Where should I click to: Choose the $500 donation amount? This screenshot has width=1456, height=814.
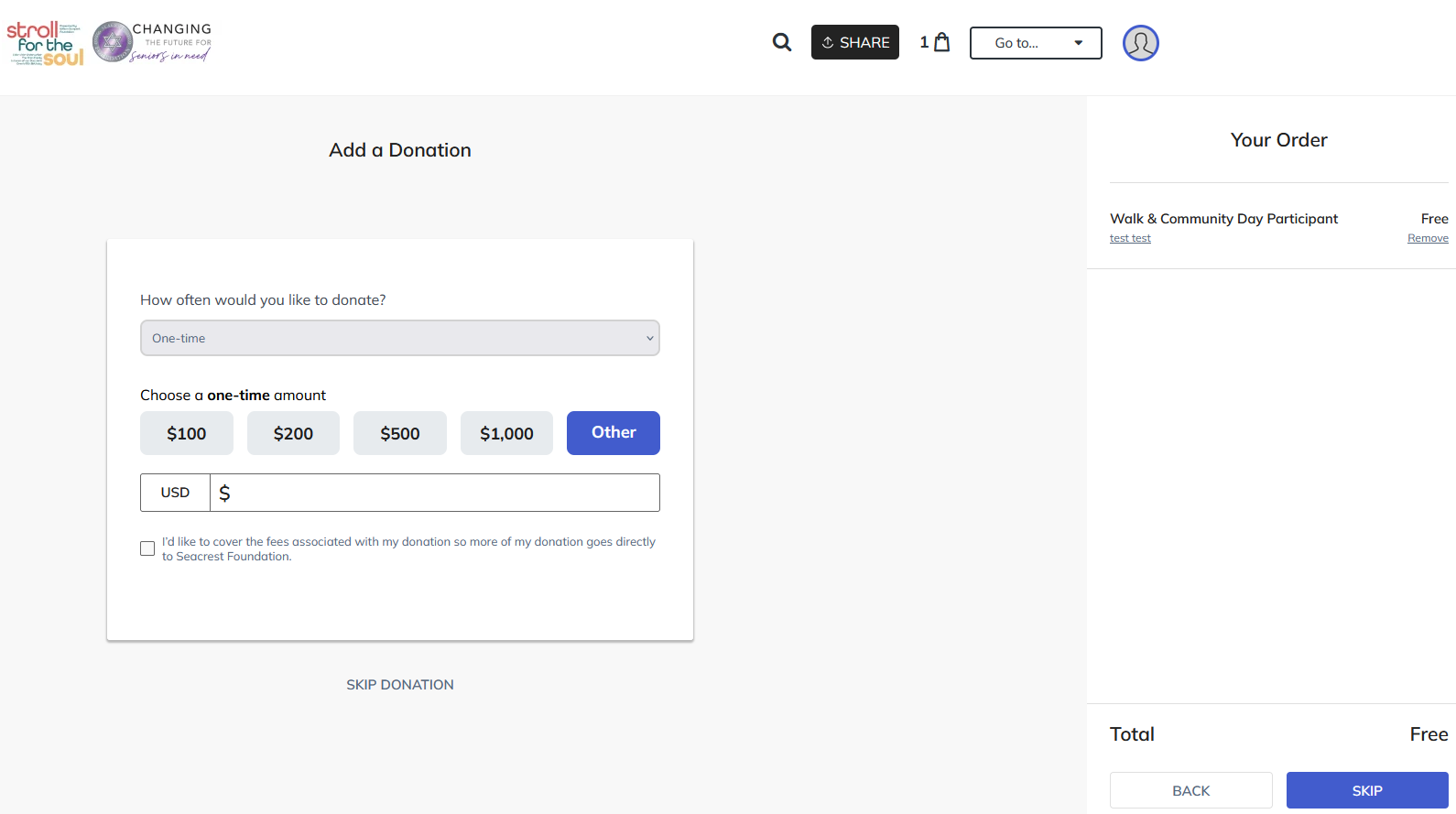point(400,433)
